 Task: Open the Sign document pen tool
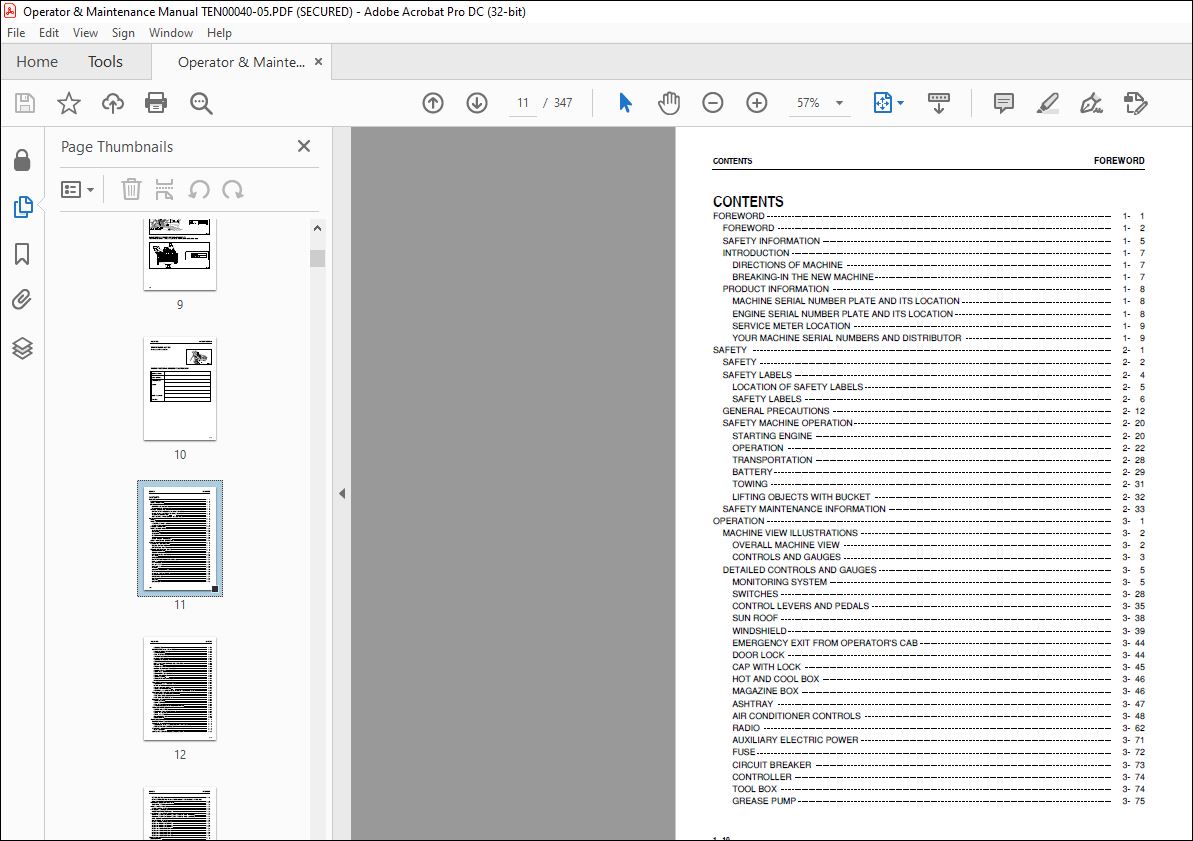pos(1092,103)
